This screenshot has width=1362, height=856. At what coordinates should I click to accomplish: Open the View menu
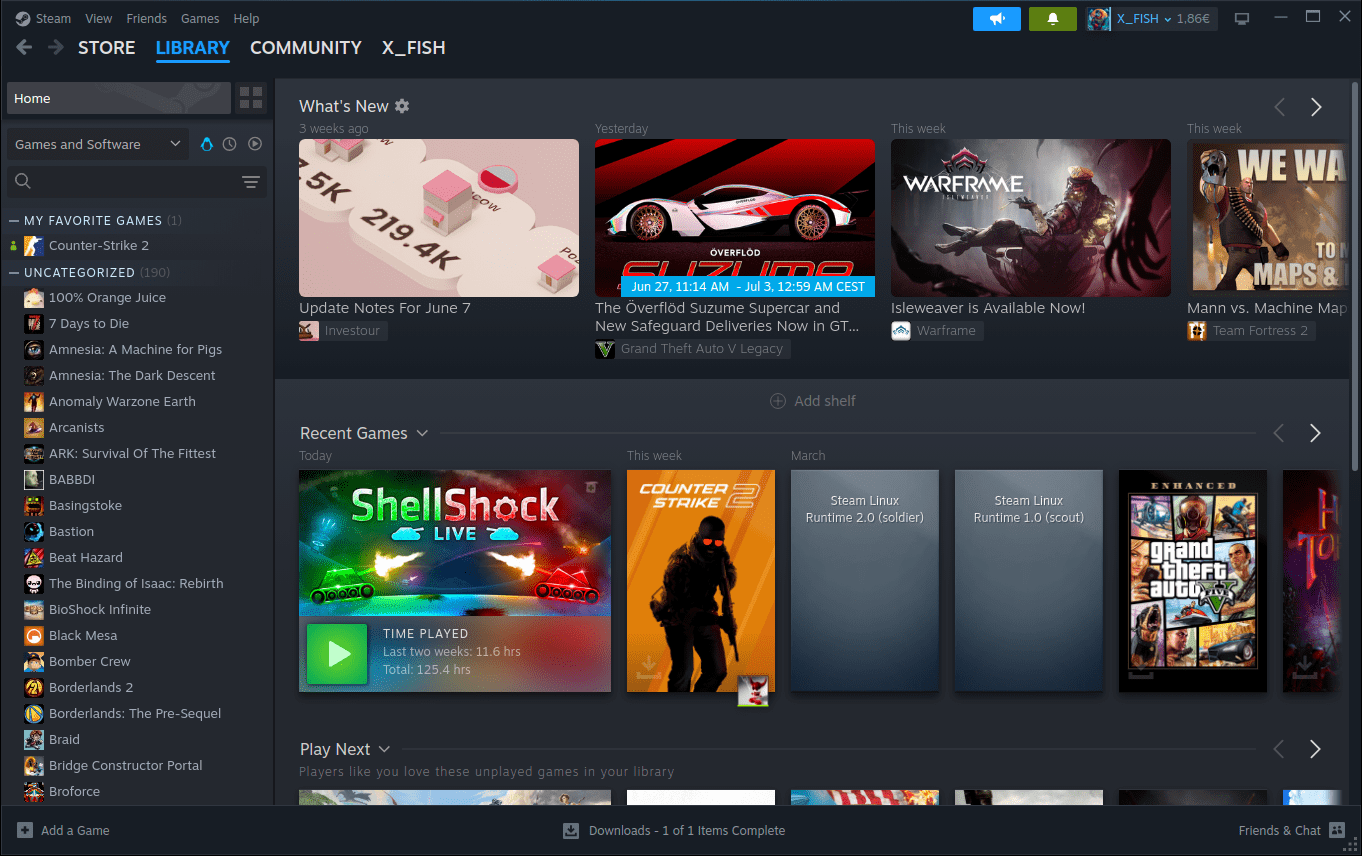99,18
